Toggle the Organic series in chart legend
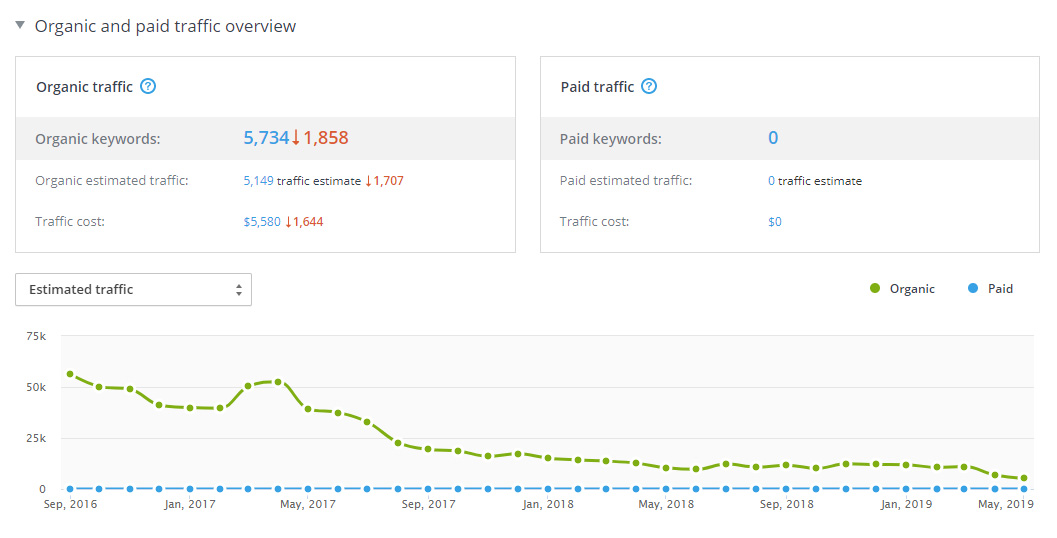 [x=902, y=289]
